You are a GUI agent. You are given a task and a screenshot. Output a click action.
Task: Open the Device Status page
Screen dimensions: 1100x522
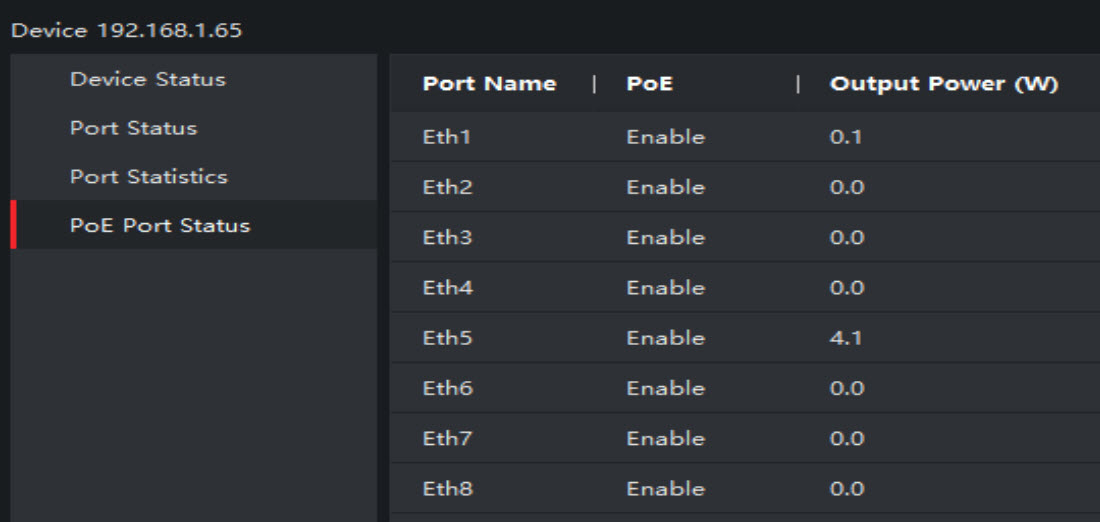pyautogui.click(x=148, y=79)
